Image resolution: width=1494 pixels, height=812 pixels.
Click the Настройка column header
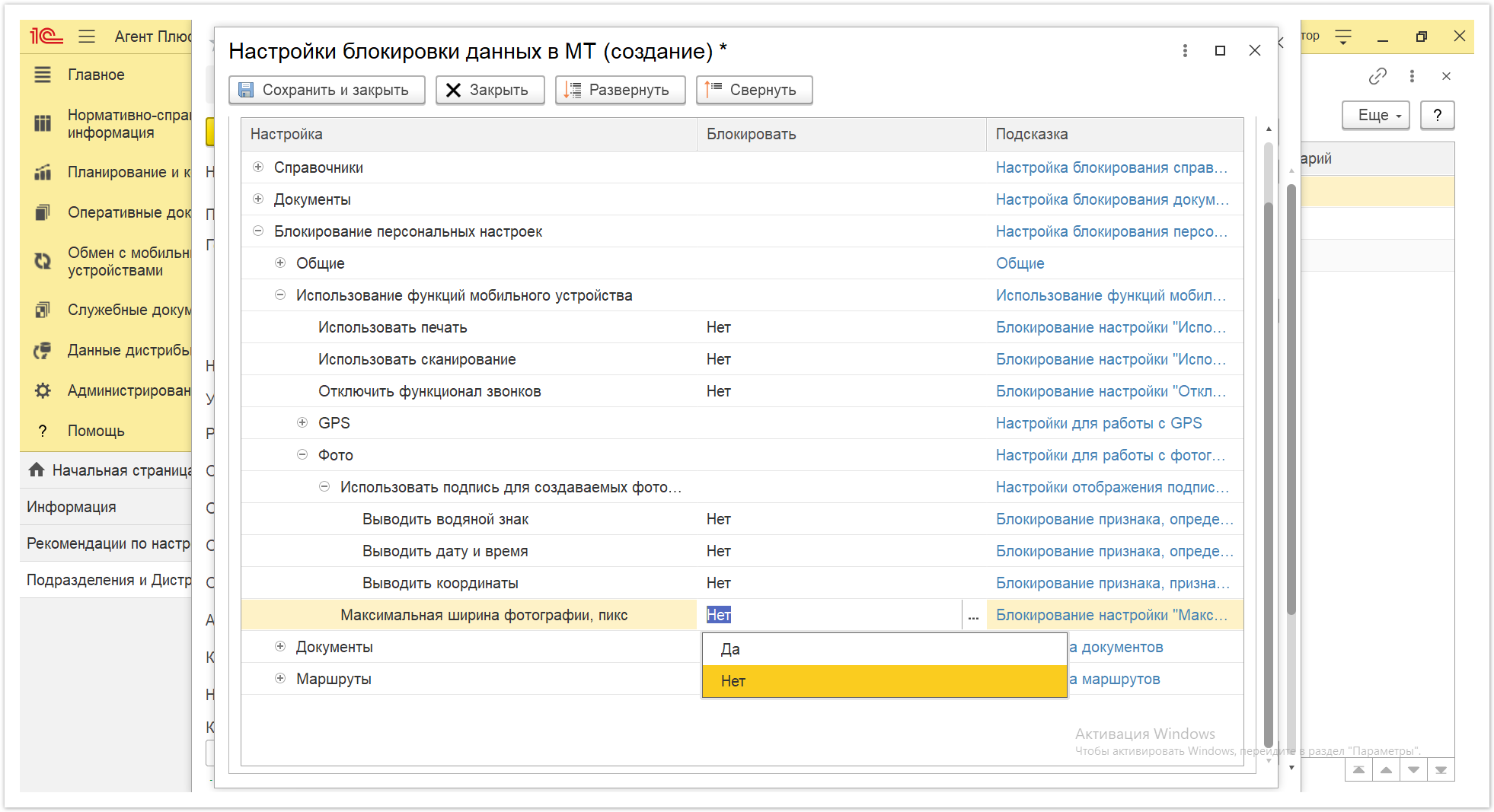coord(469,134)
